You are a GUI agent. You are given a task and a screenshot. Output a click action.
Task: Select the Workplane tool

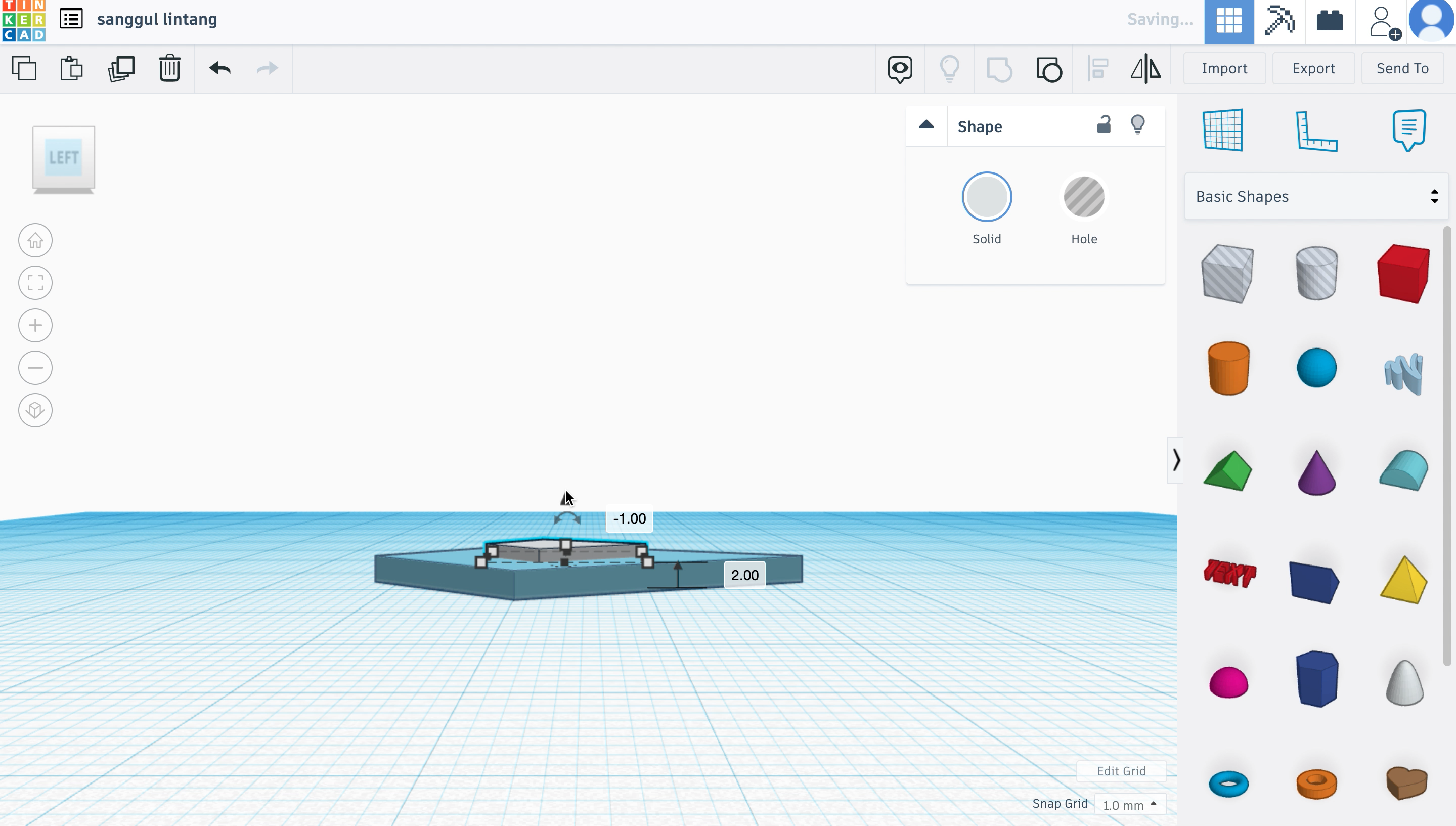1223,130
